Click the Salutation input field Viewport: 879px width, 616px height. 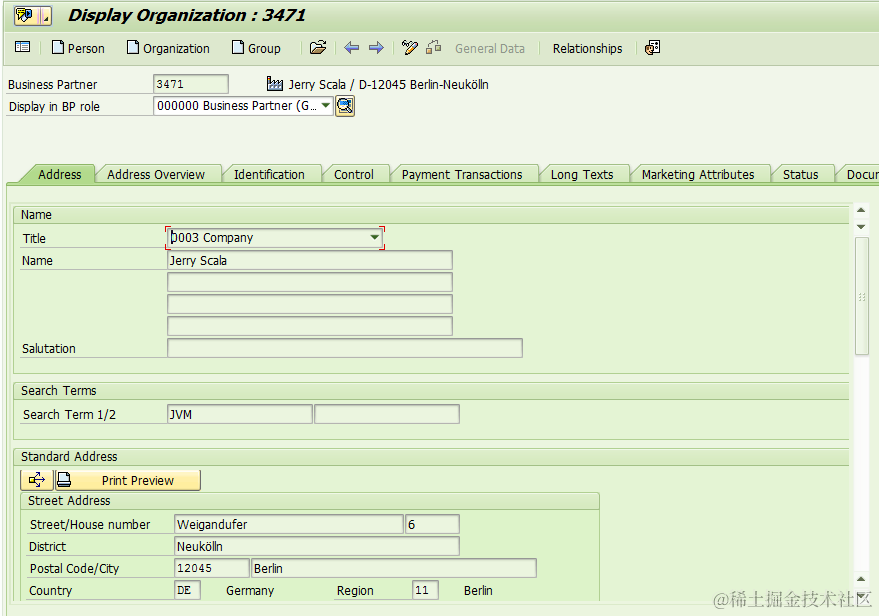(345, 348)
